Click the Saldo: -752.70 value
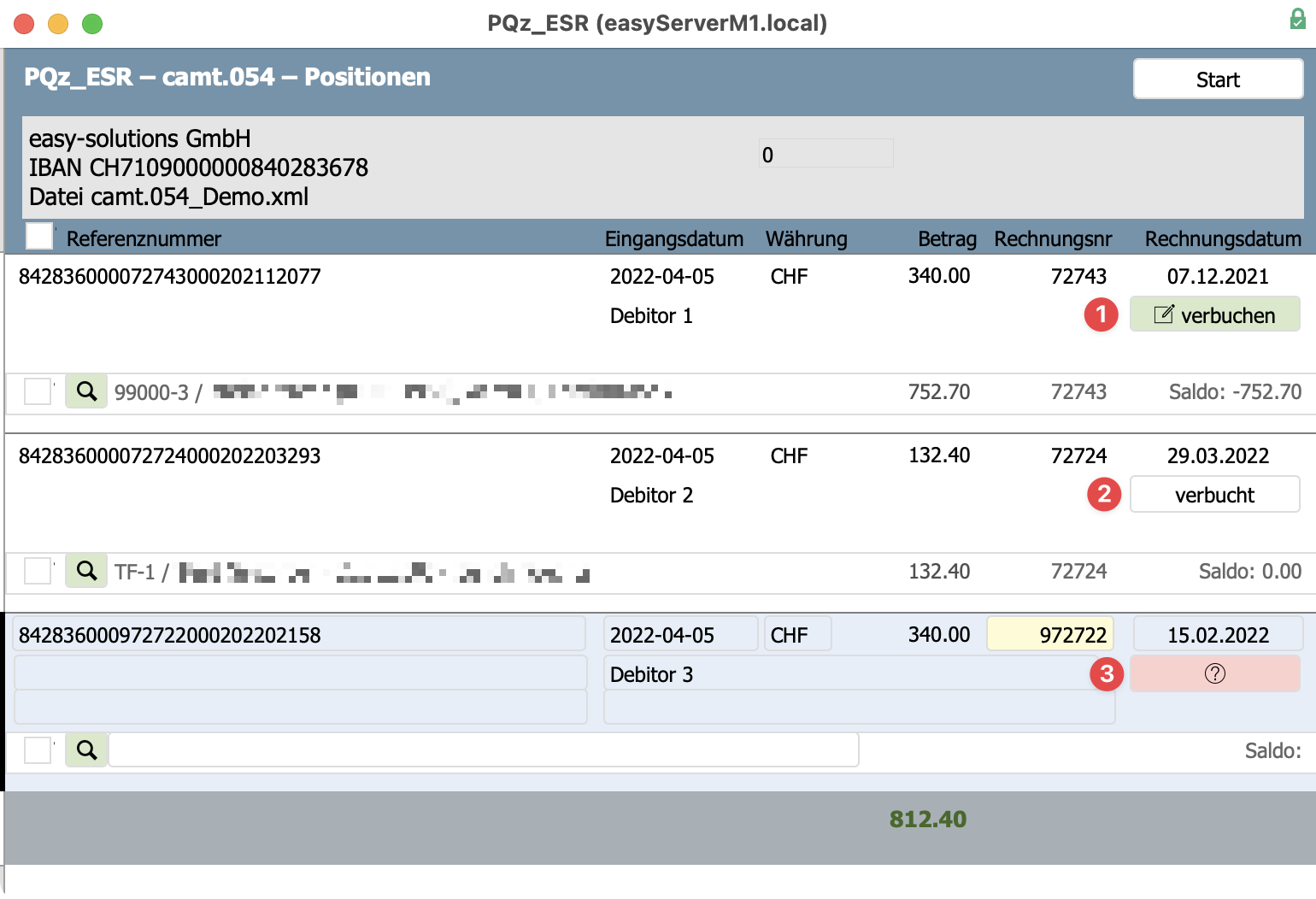 point(1235,391)
